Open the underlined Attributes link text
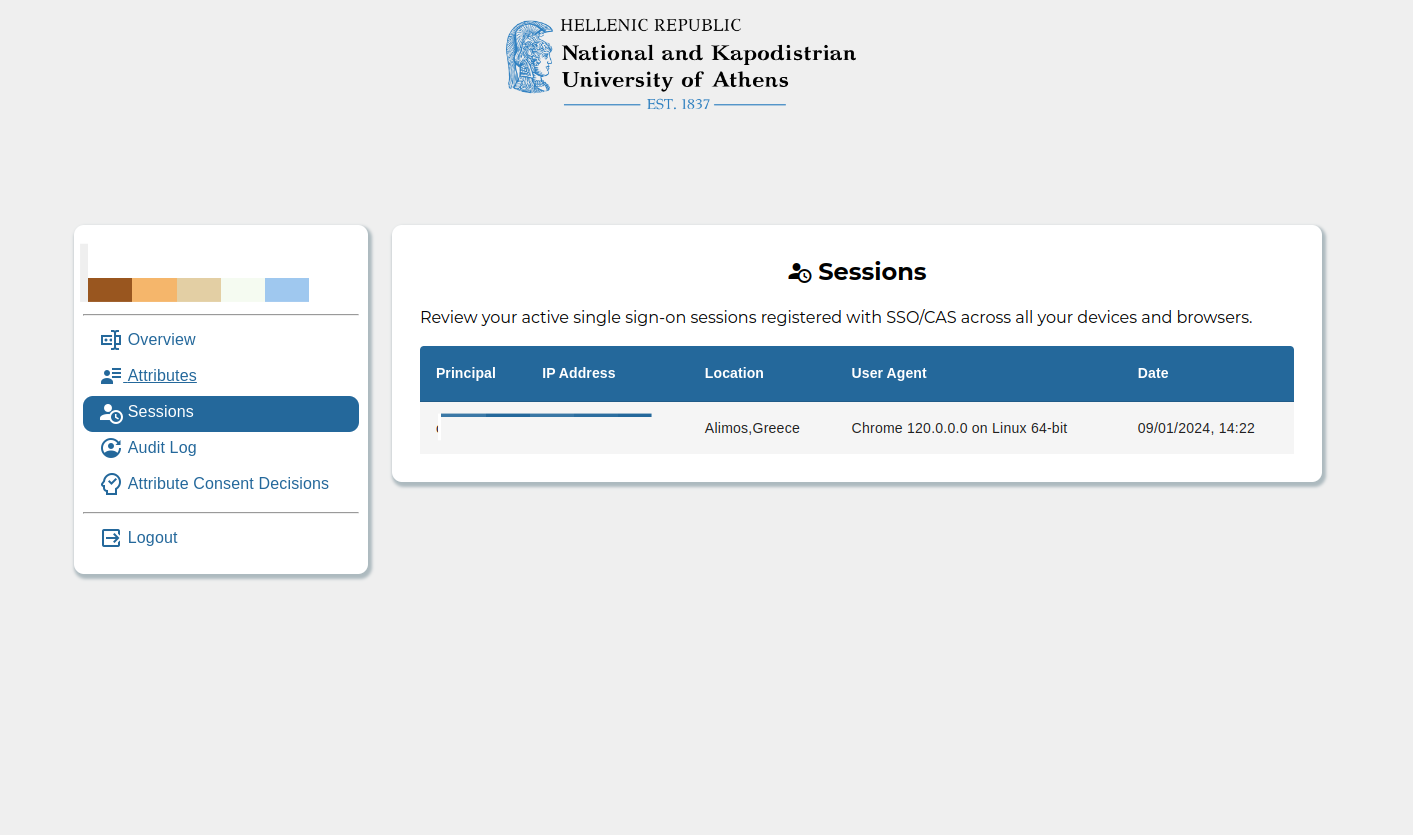The image size is (1413, 835). tap(162, 376)
